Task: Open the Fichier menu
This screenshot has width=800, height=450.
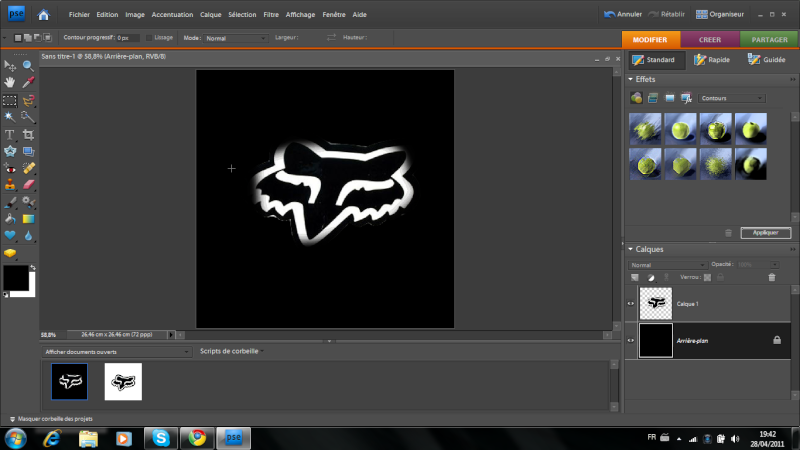Action: (x=79, y=15)
